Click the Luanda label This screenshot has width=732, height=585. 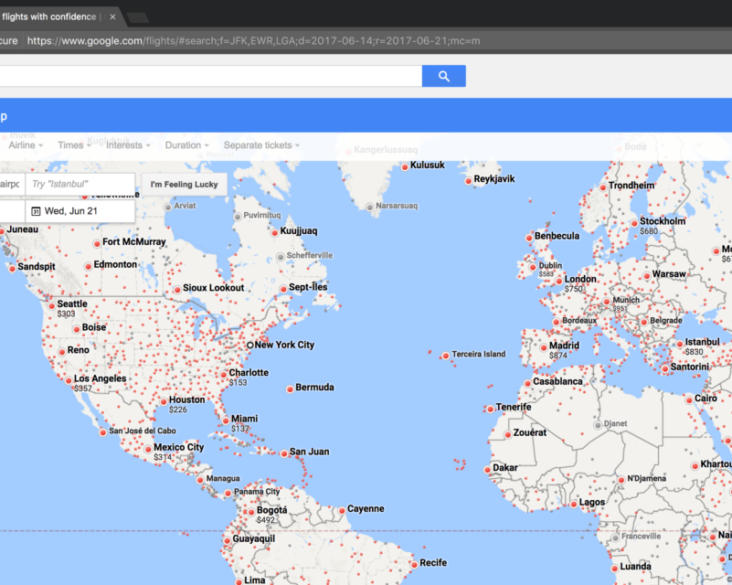click(x=635, y=566)
